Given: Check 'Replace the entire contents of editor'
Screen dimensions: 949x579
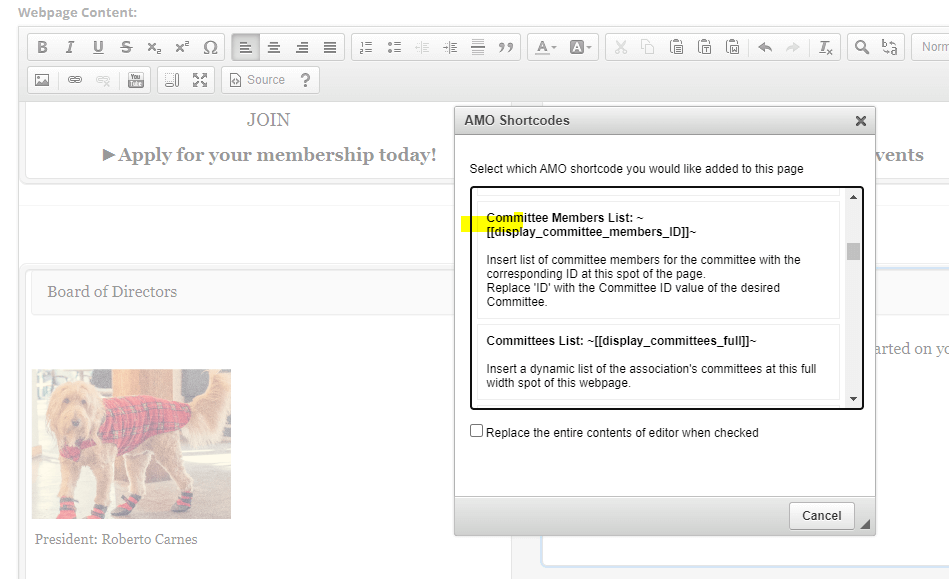Looking at the screenshot, I should click(477, 432).
